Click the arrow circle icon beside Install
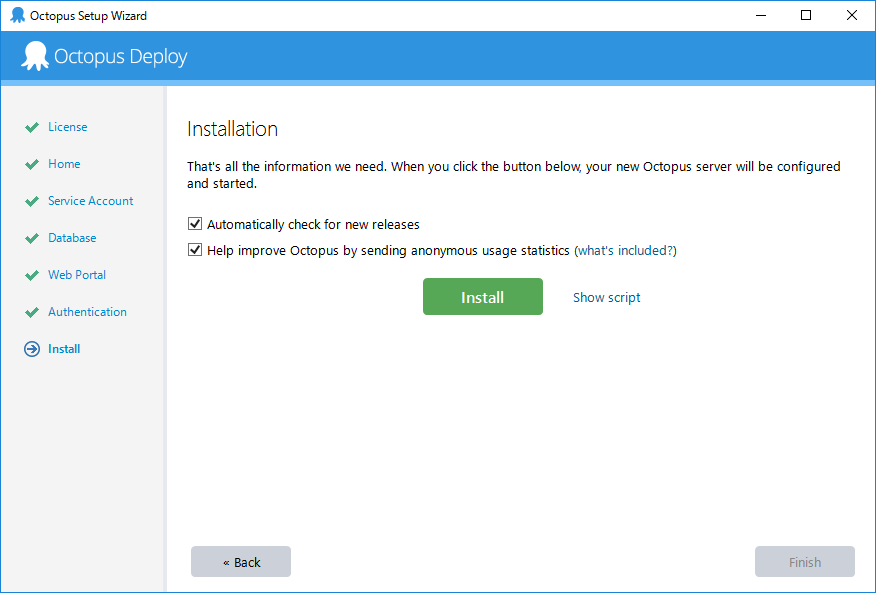 (x=32, y=349)
